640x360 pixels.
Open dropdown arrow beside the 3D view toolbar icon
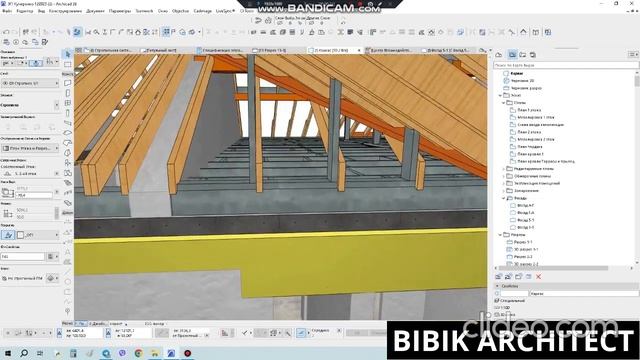(199, 32)
